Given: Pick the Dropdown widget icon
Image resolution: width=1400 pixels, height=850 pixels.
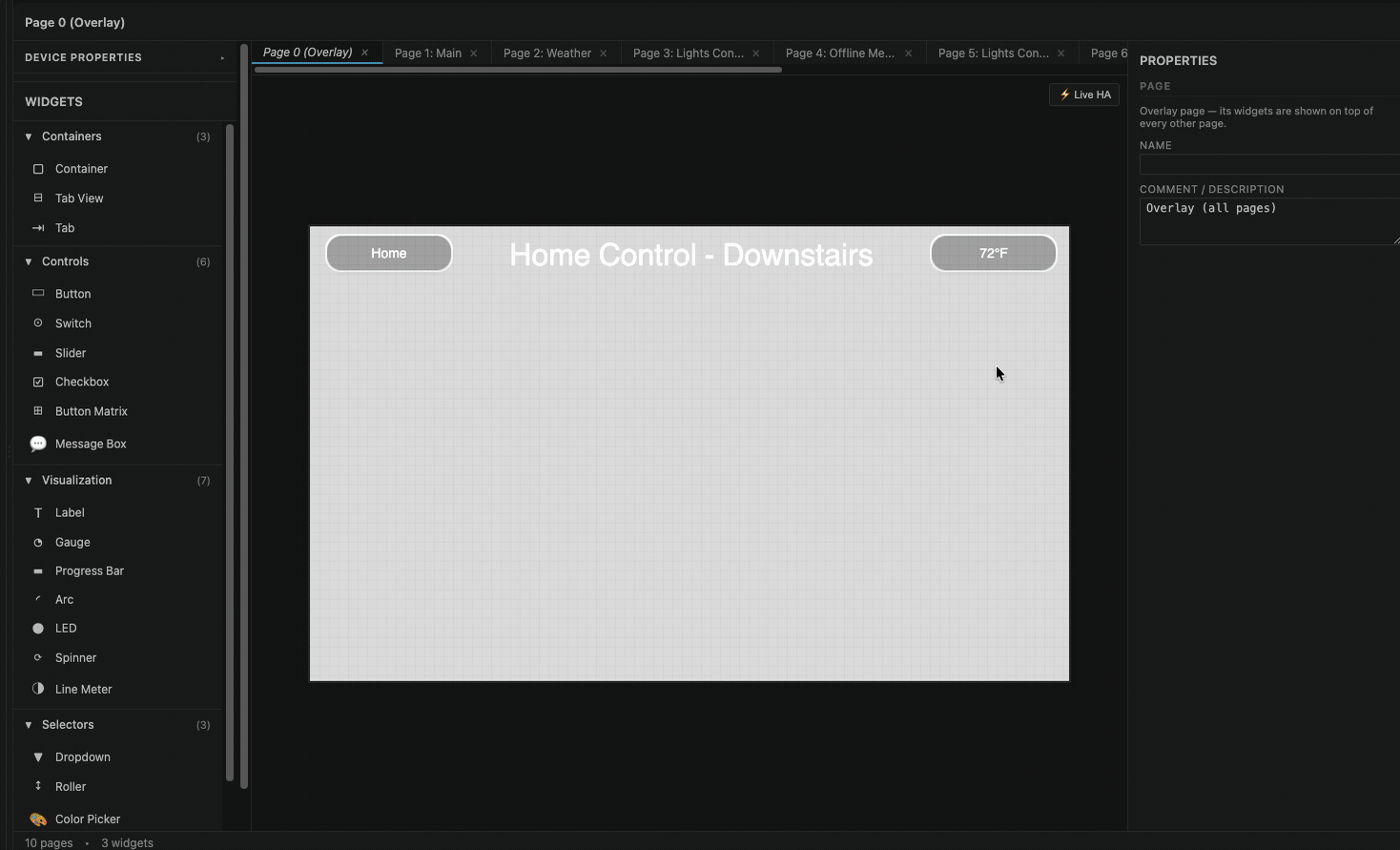Looking at the screenshot, I should (x=38, y=757).
